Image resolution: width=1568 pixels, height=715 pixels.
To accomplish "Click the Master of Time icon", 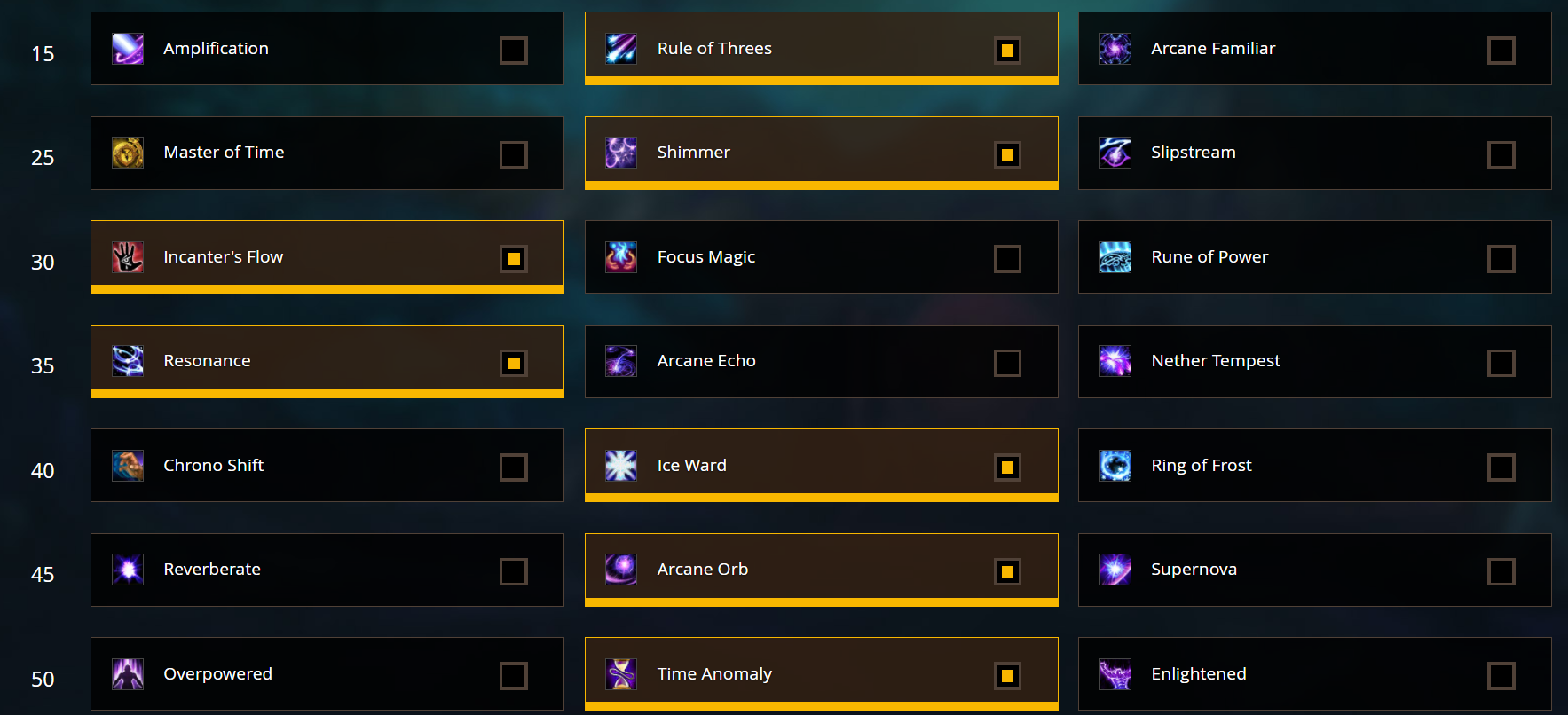I will coord(128,153).
